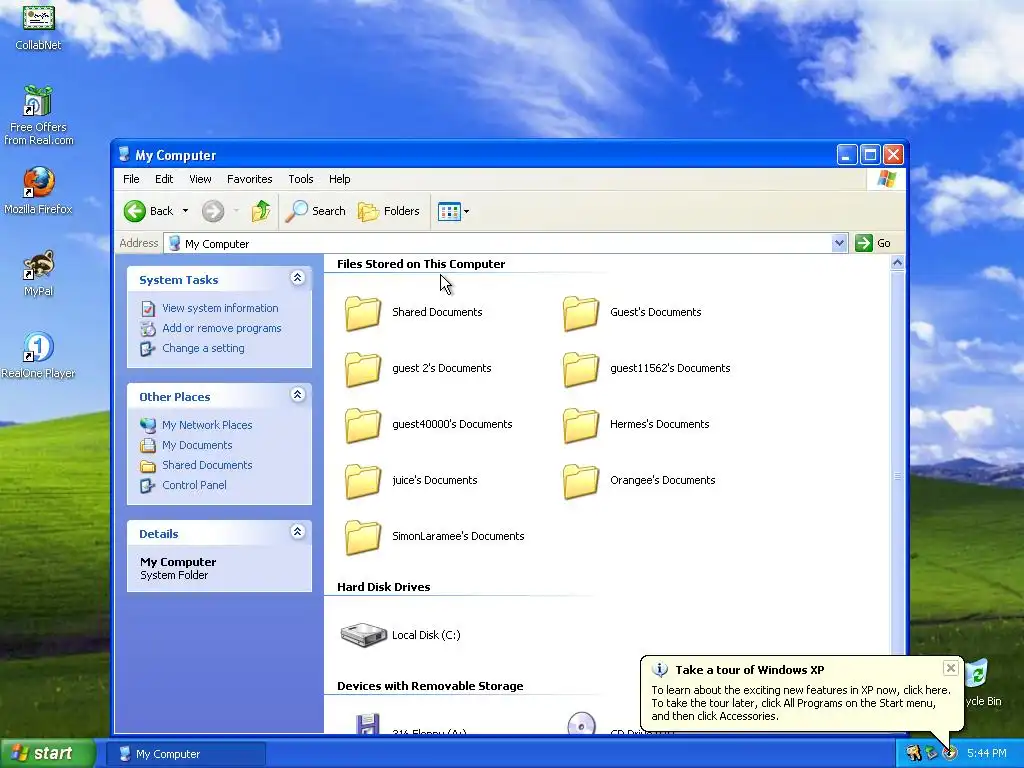This screenshot has height=768, width=1024.
Task: Click the CollabNet desktop icon
Action: click(x=39, y=18)
